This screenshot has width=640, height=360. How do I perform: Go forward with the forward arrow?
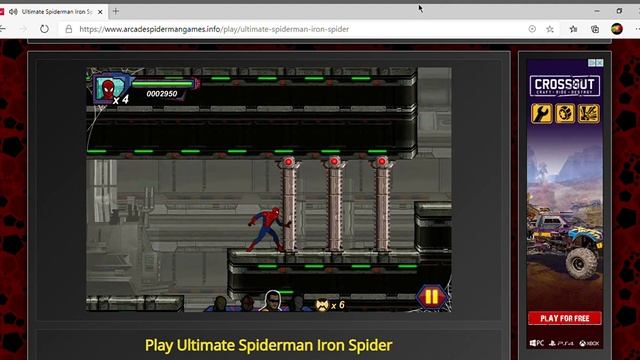23,29
